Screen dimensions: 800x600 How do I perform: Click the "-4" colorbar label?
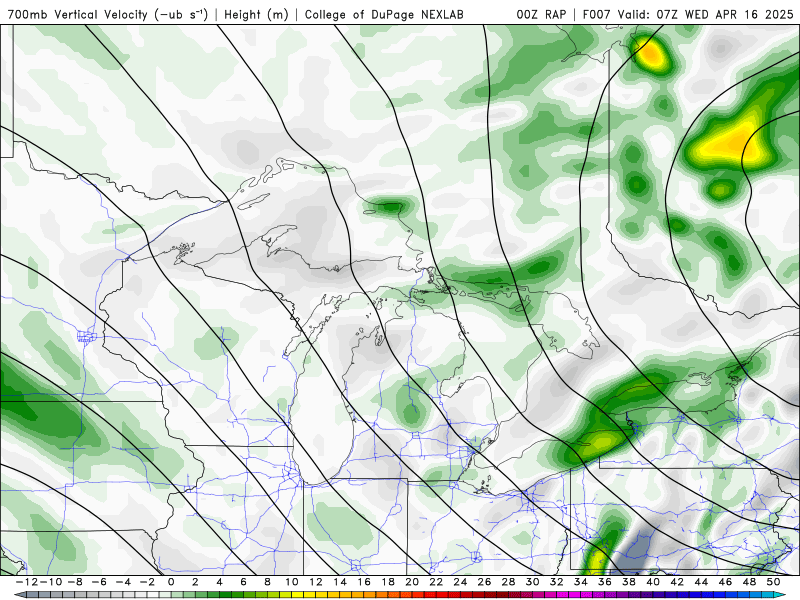click(x=123, y=582)
